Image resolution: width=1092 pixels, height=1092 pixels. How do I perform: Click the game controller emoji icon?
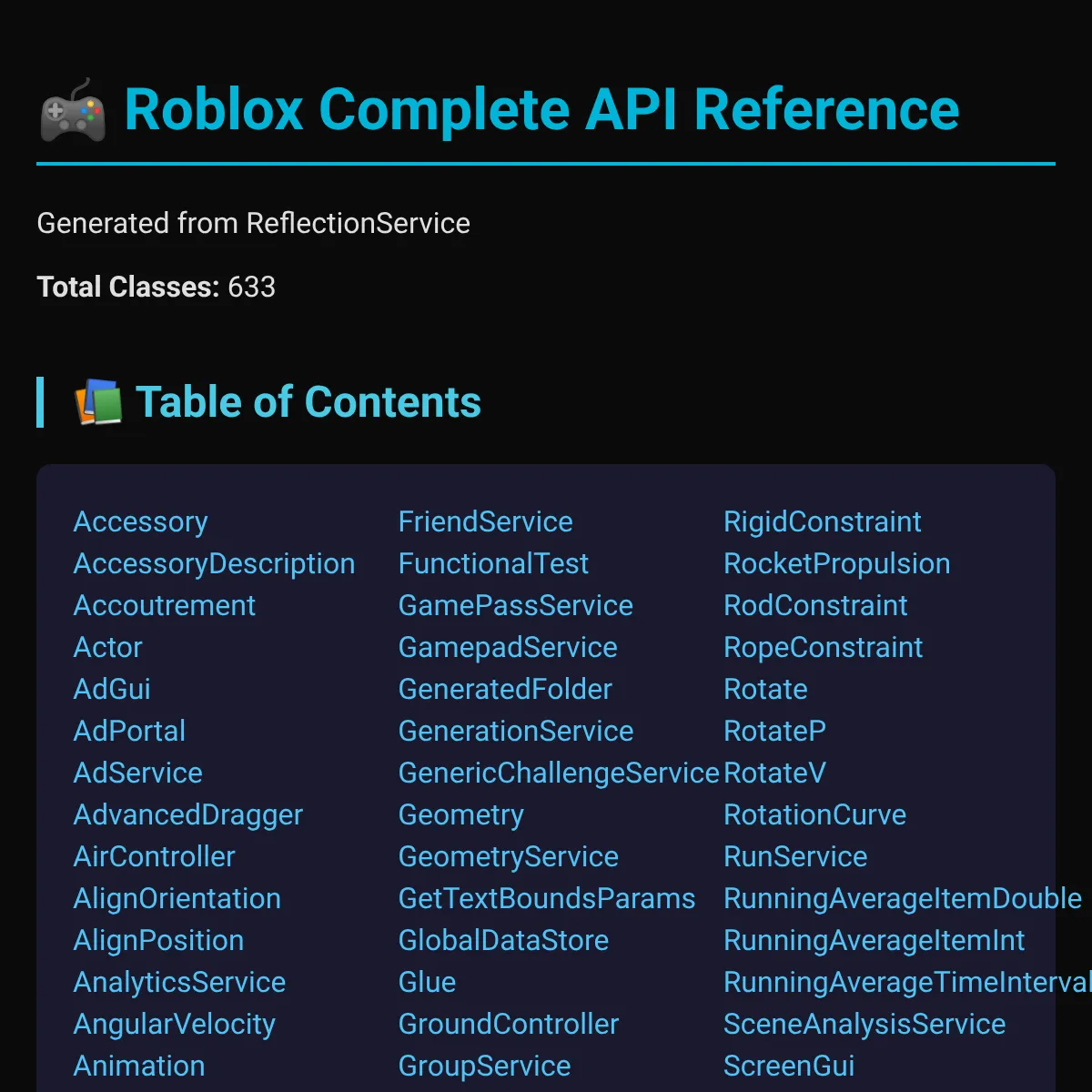tap(73, 110)
